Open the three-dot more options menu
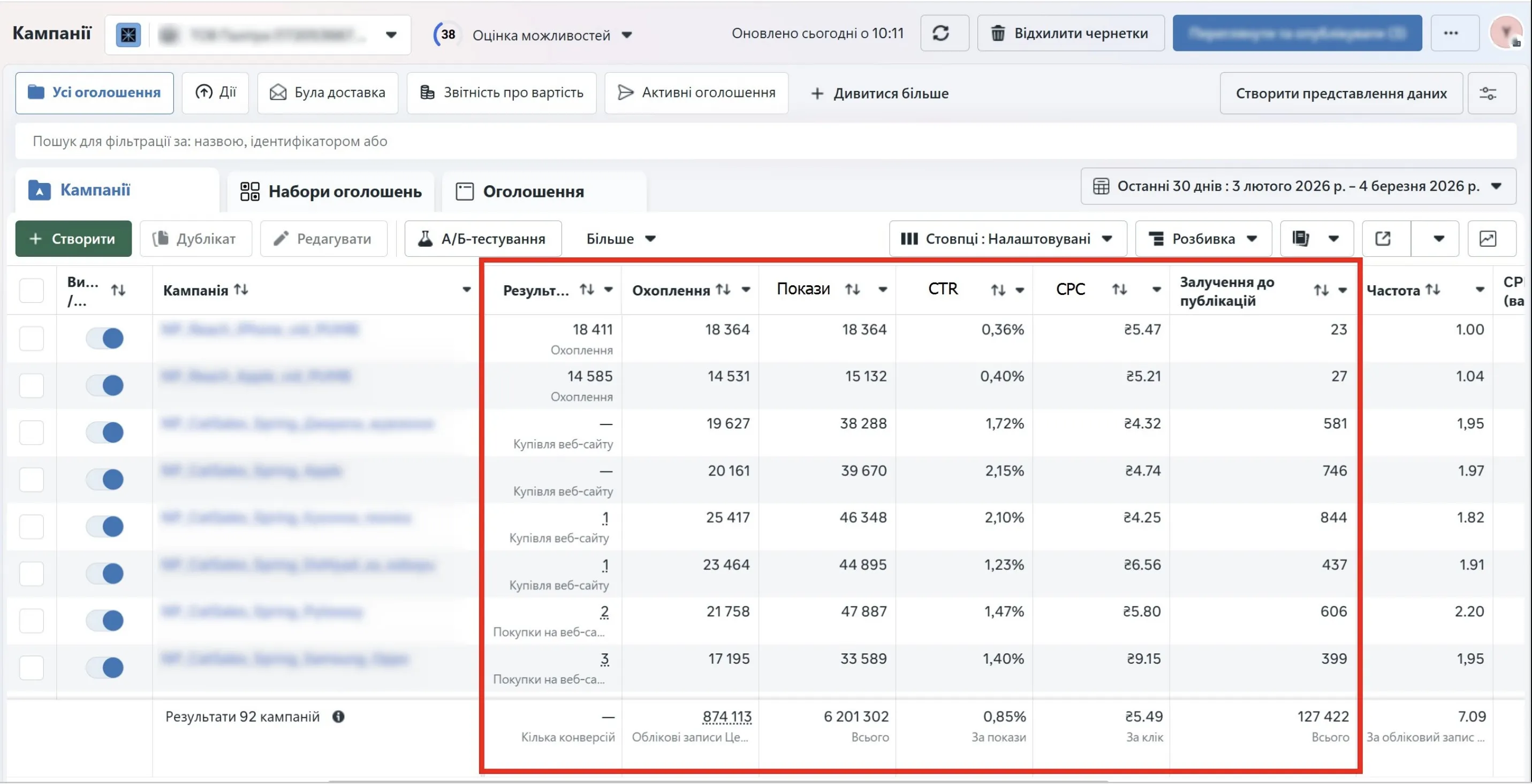Viewport: 1532px width, 784px height. (x=1453, y=33)
